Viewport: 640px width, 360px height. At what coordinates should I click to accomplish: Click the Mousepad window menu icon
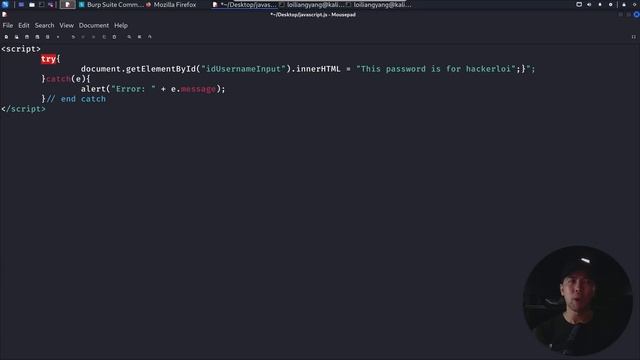click(4, 14)
